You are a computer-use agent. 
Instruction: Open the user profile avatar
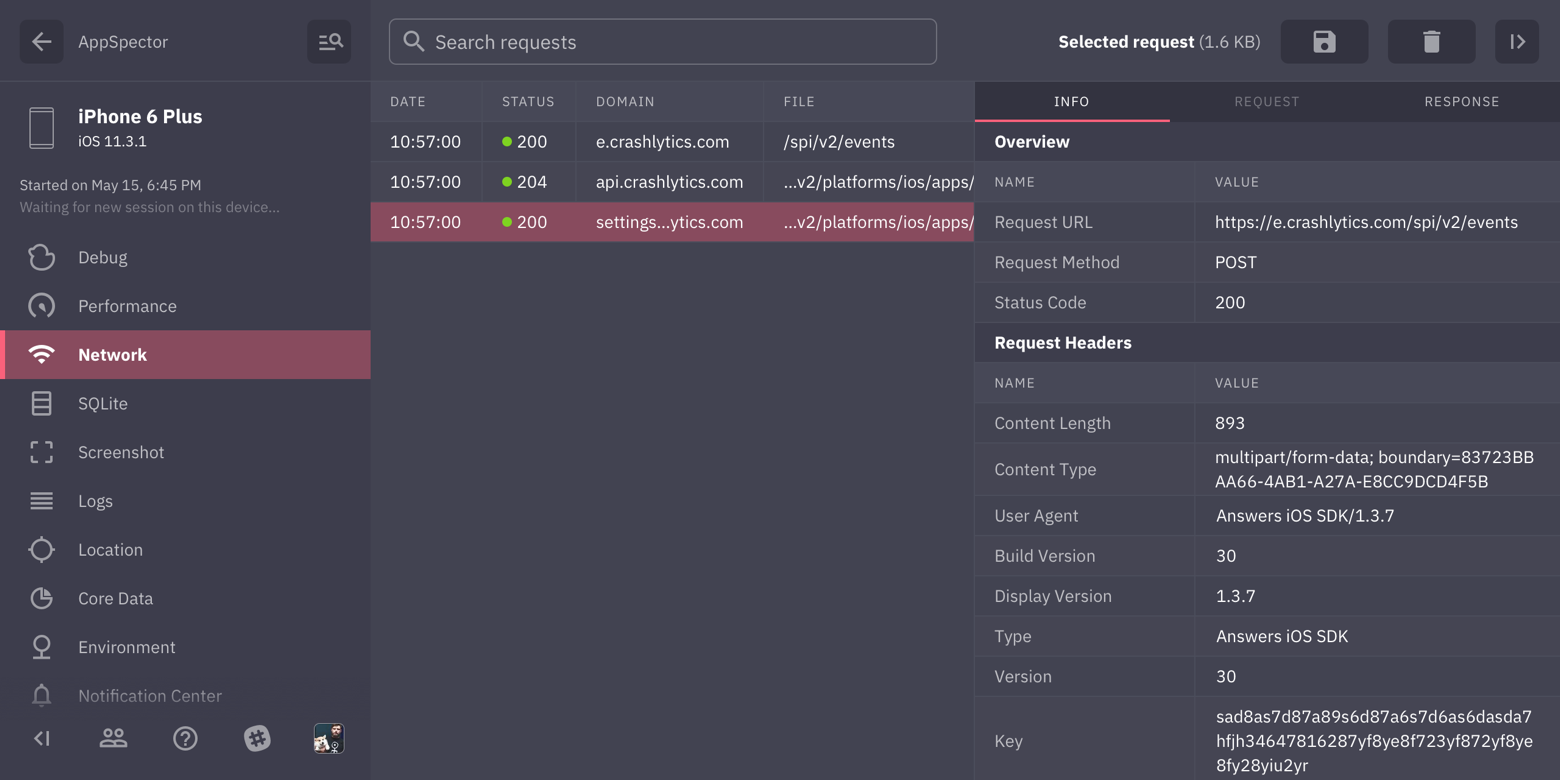pos(329,739)
